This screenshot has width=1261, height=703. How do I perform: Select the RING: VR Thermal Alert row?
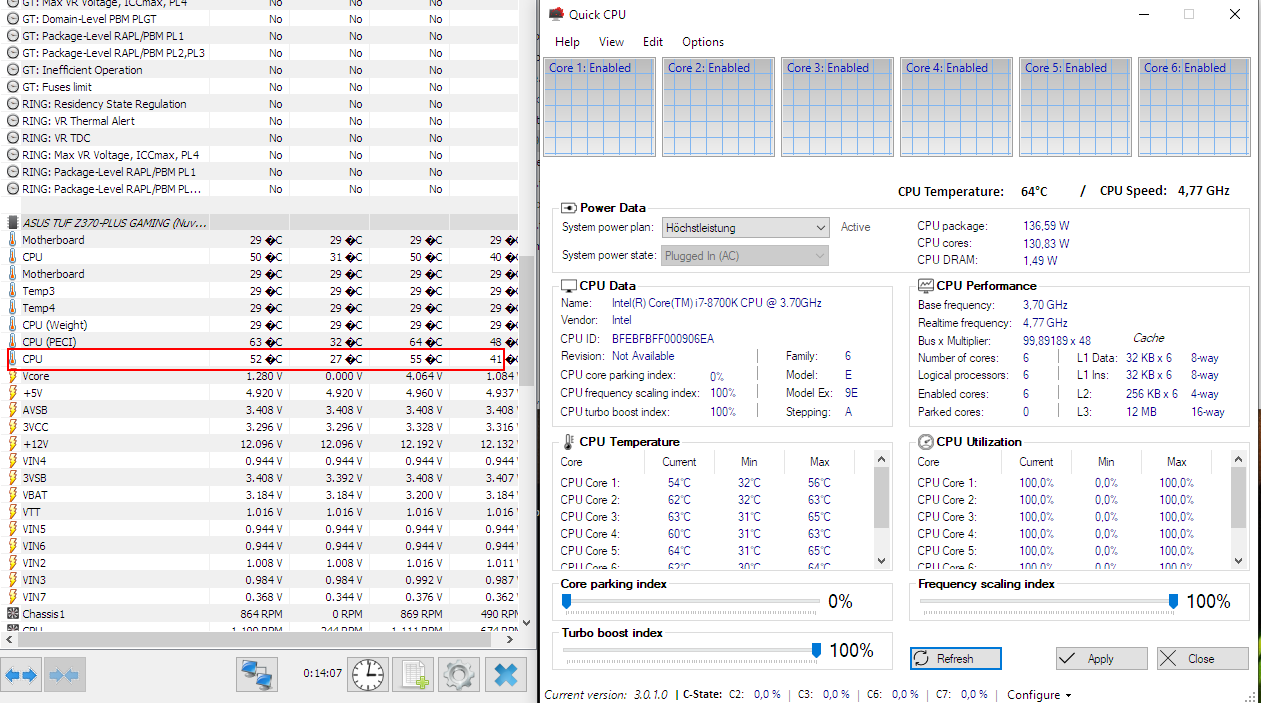click(260, 121)
